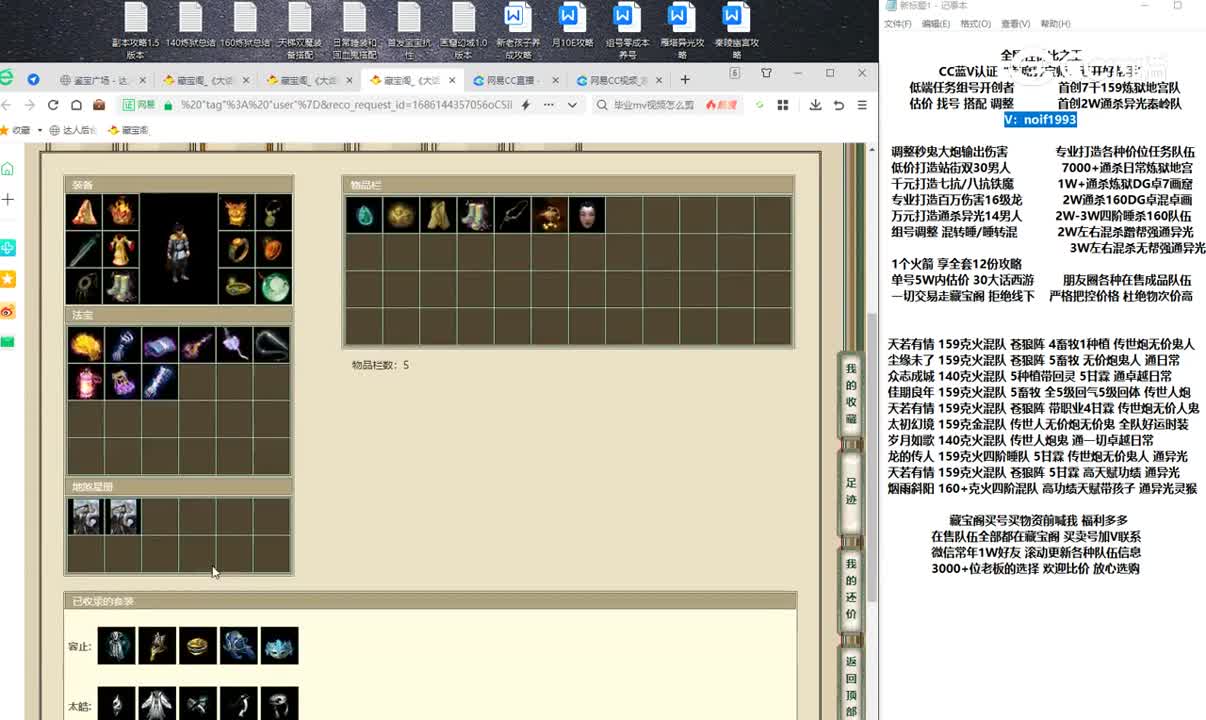The image size is (1206, 720).
Task: Click the browser home icon
Action: (x=75, y=104)
